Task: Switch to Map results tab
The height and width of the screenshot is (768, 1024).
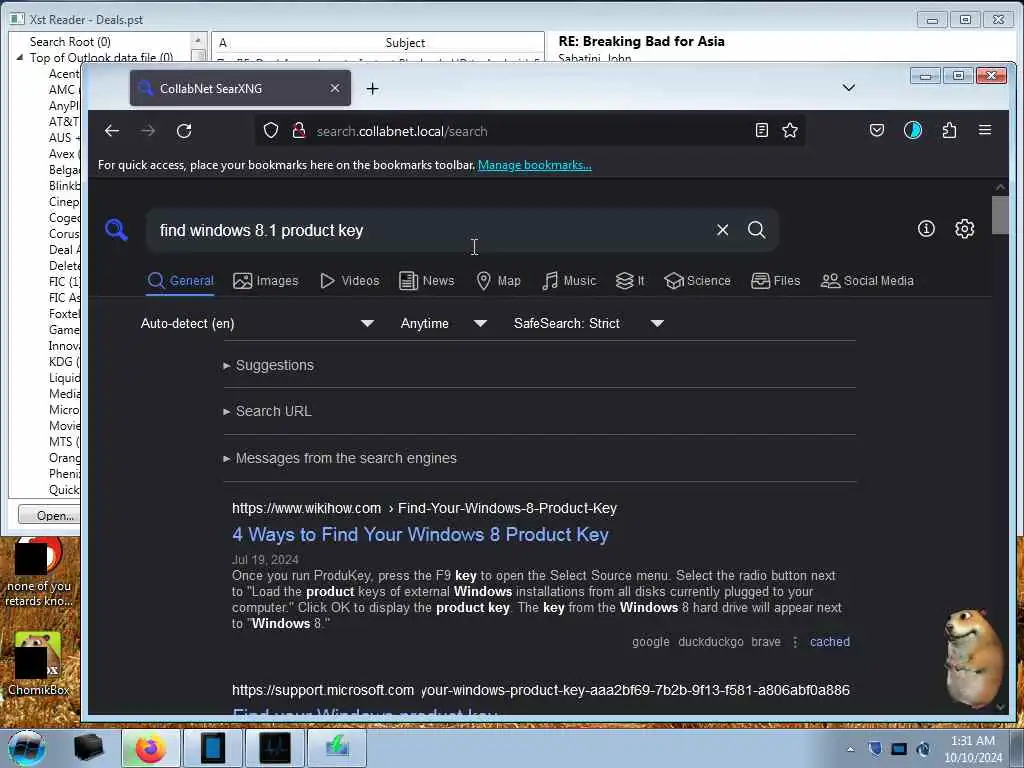Action: pos(498,281)
